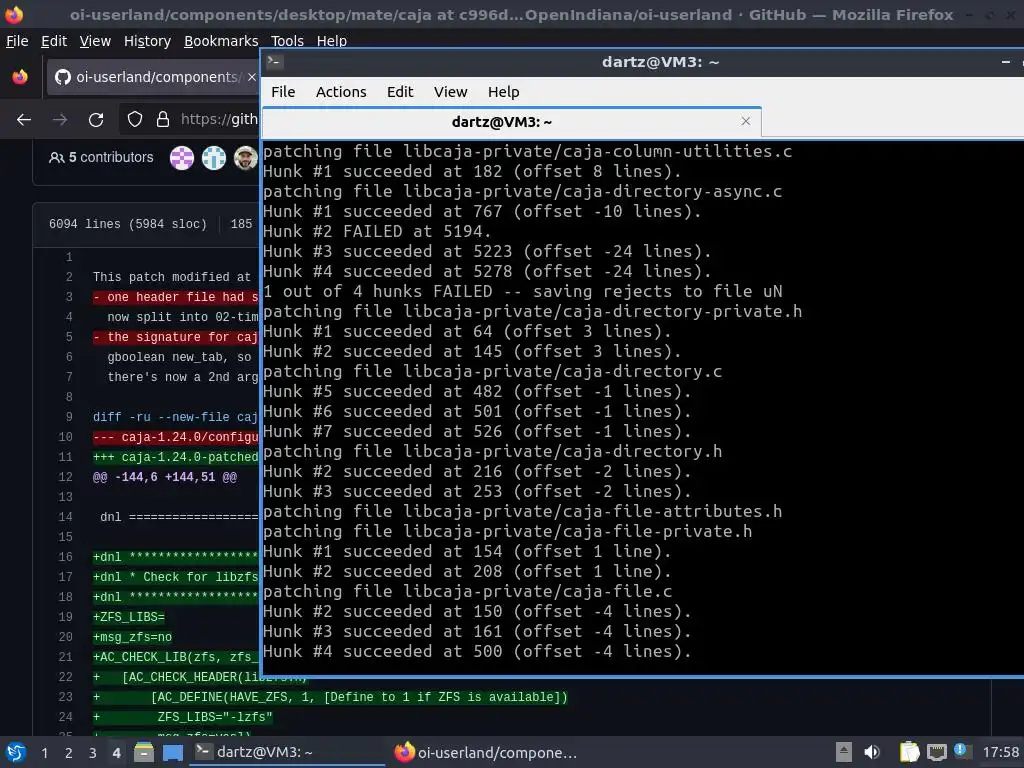Open the terminal Help menu
This screenshot has height=768, width=1024.
[x=504, y=92]
